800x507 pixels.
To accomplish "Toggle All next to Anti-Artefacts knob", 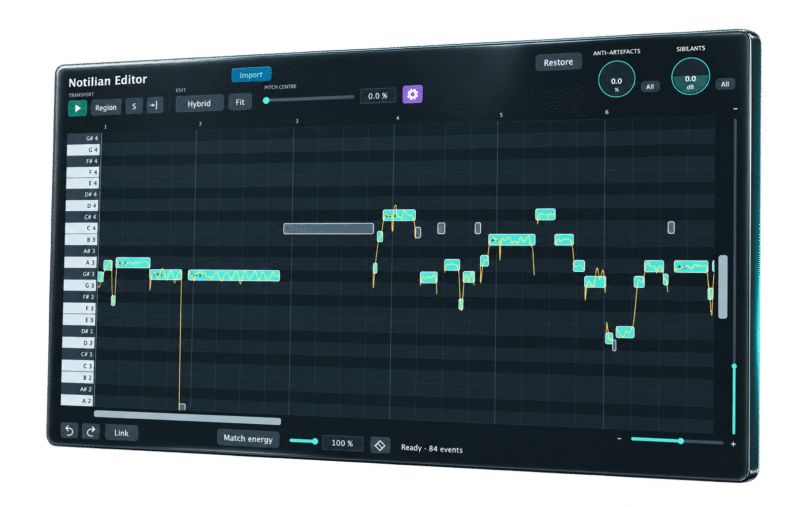I will 650,87.
